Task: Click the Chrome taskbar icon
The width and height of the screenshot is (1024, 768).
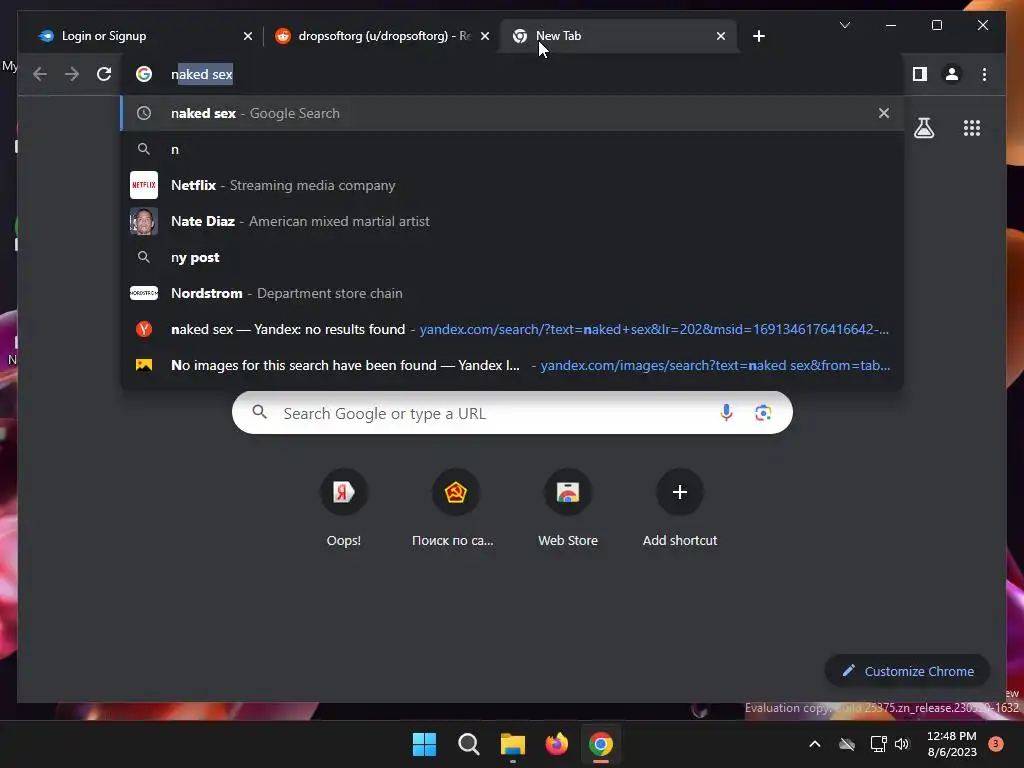Action: click(601, 744)
